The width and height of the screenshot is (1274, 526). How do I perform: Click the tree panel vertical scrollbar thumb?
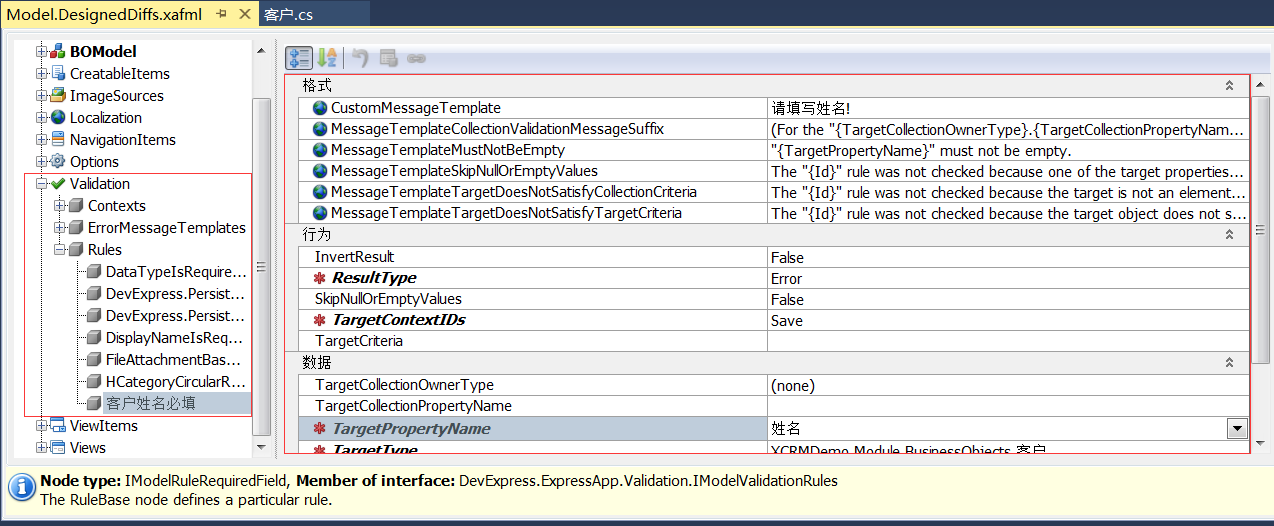[262, 266]
